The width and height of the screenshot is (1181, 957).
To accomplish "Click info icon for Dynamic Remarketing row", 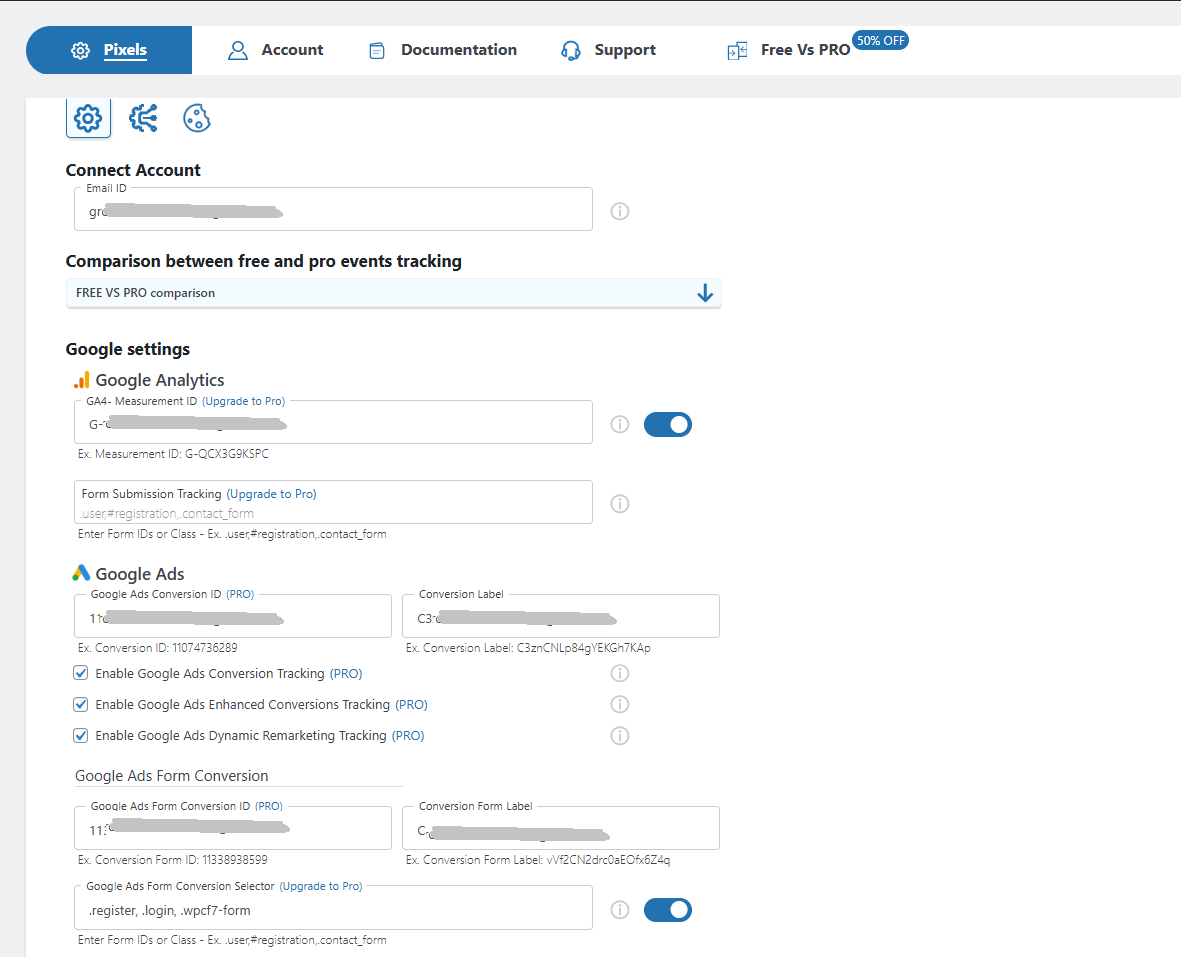I will click(x=620, y=736).
